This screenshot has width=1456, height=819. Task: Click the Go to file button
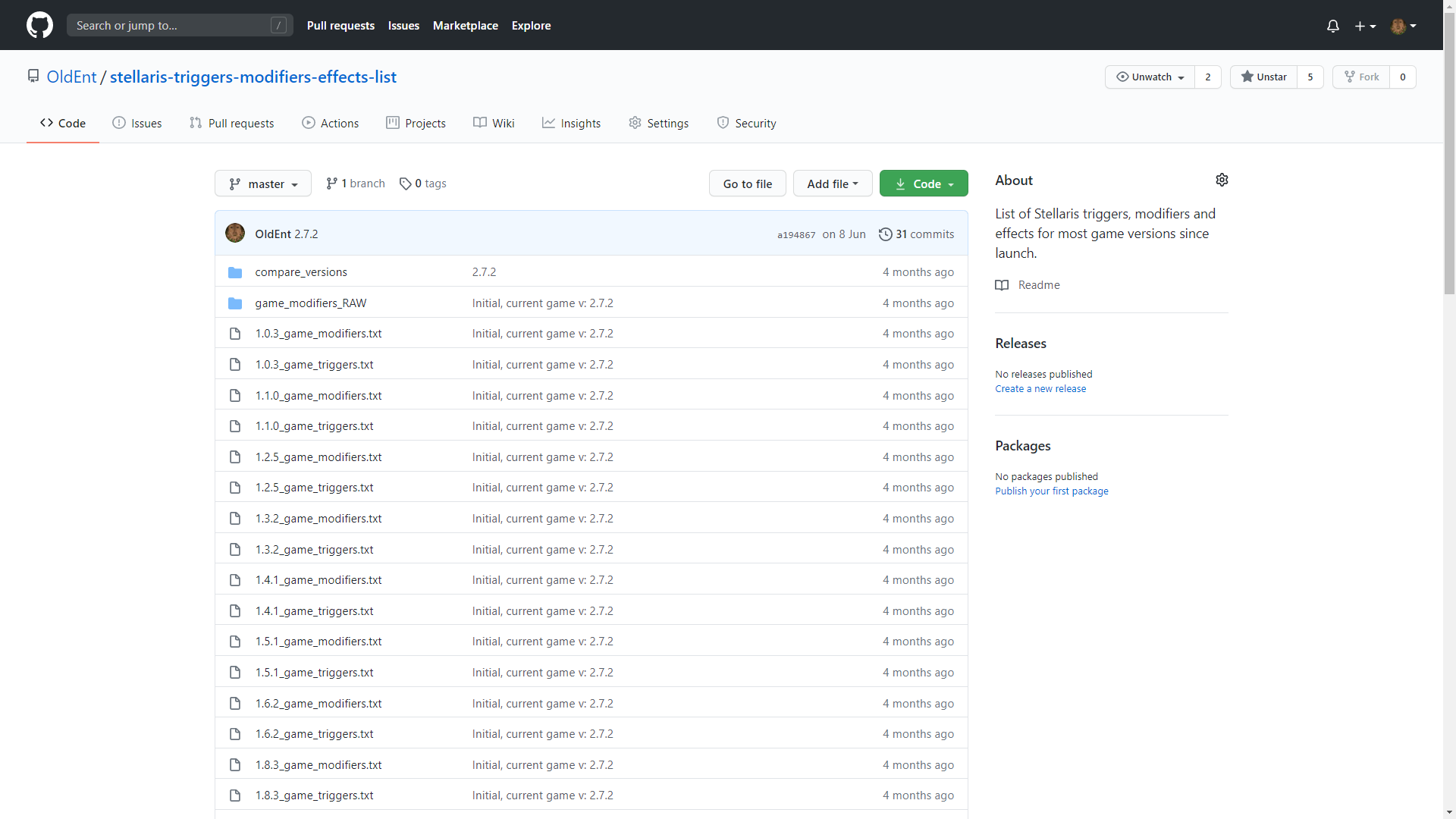(x=748, y=184)
